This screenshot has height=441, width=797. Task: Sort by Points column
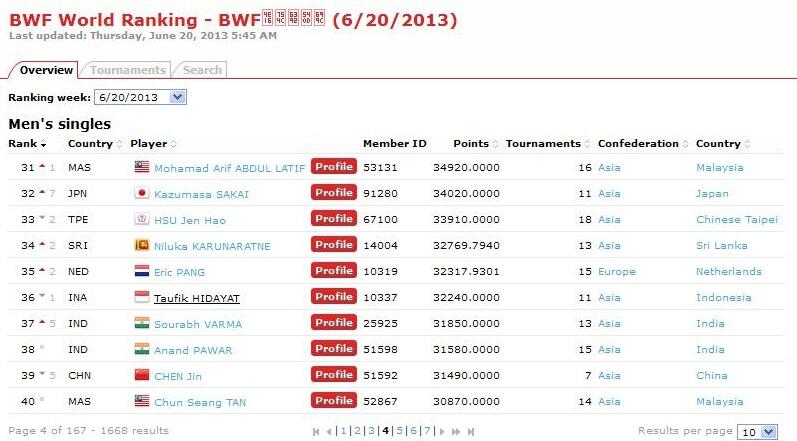coord(476,144)
